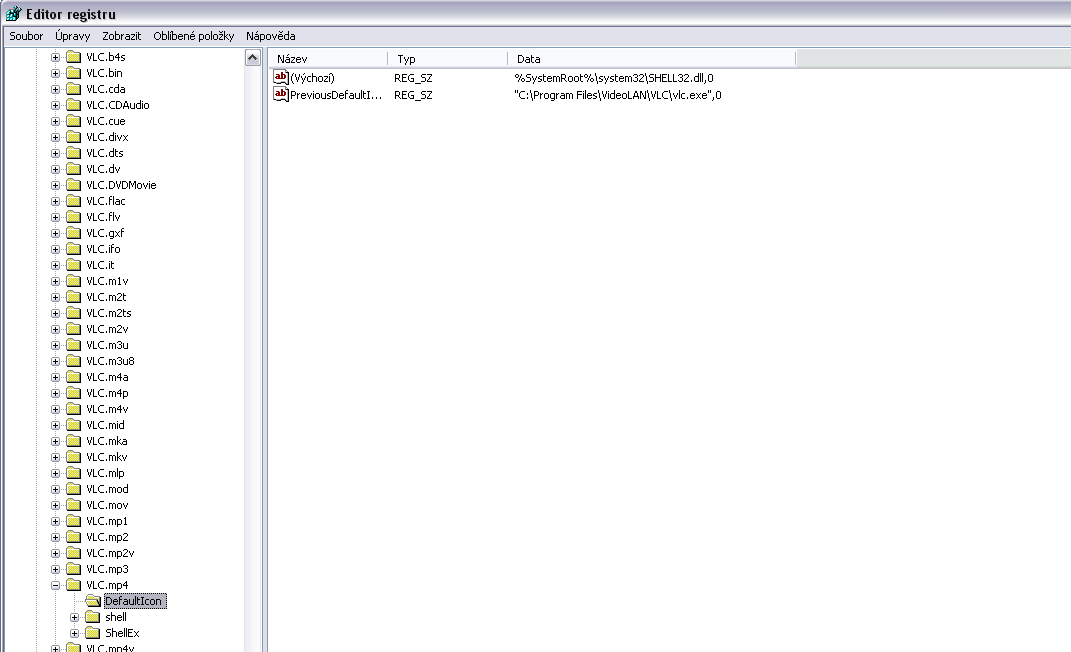This screenshot has height=652, width=1071.
Task: Expand the VLC.b4s key
Action: click(55, 57)
